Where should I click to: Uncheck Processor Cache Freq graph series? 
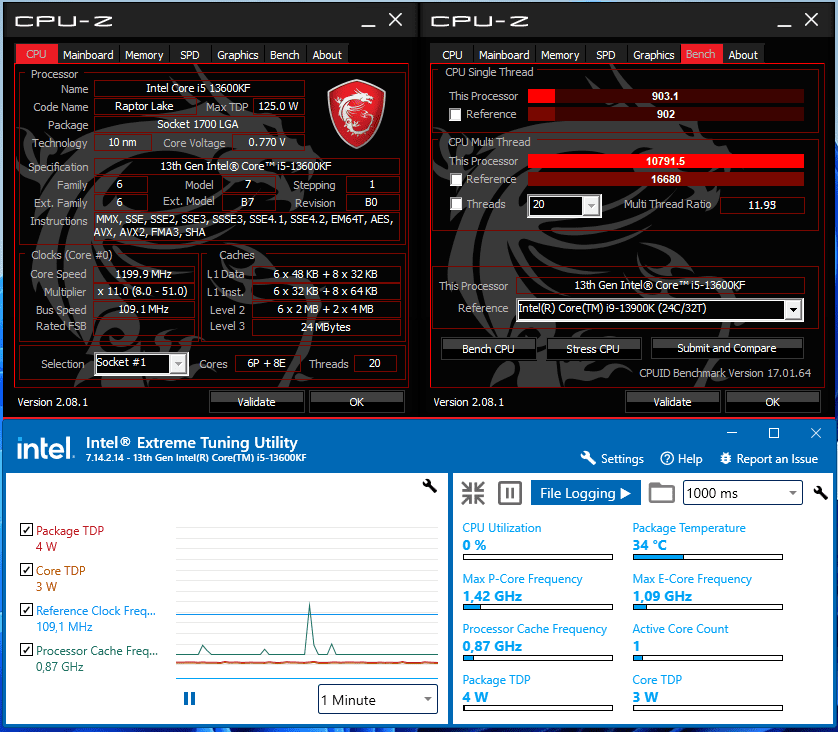(26, 650)
